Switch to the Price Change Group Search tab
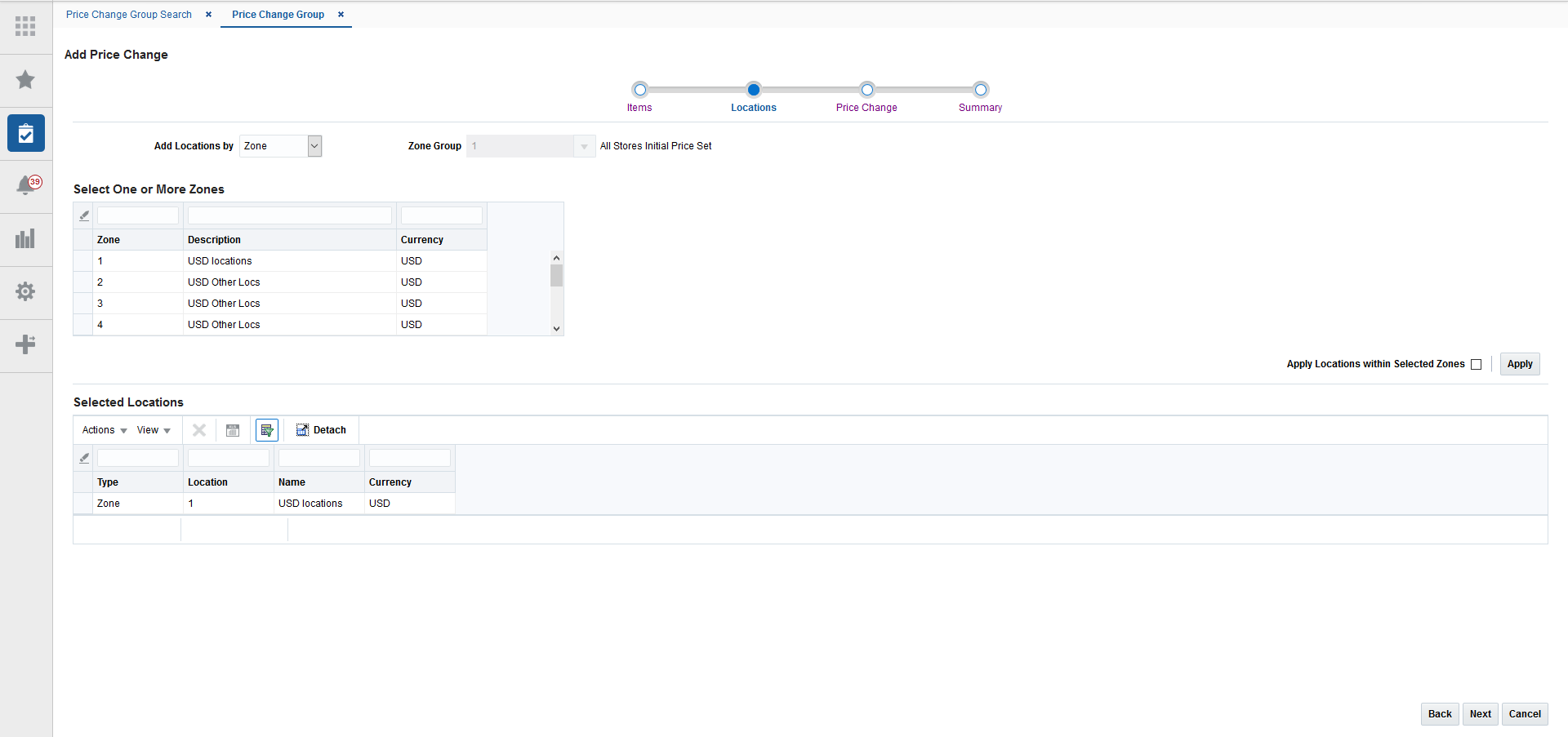The width and height of the screenshot is (1568, 737). click(x=128, y=14)
